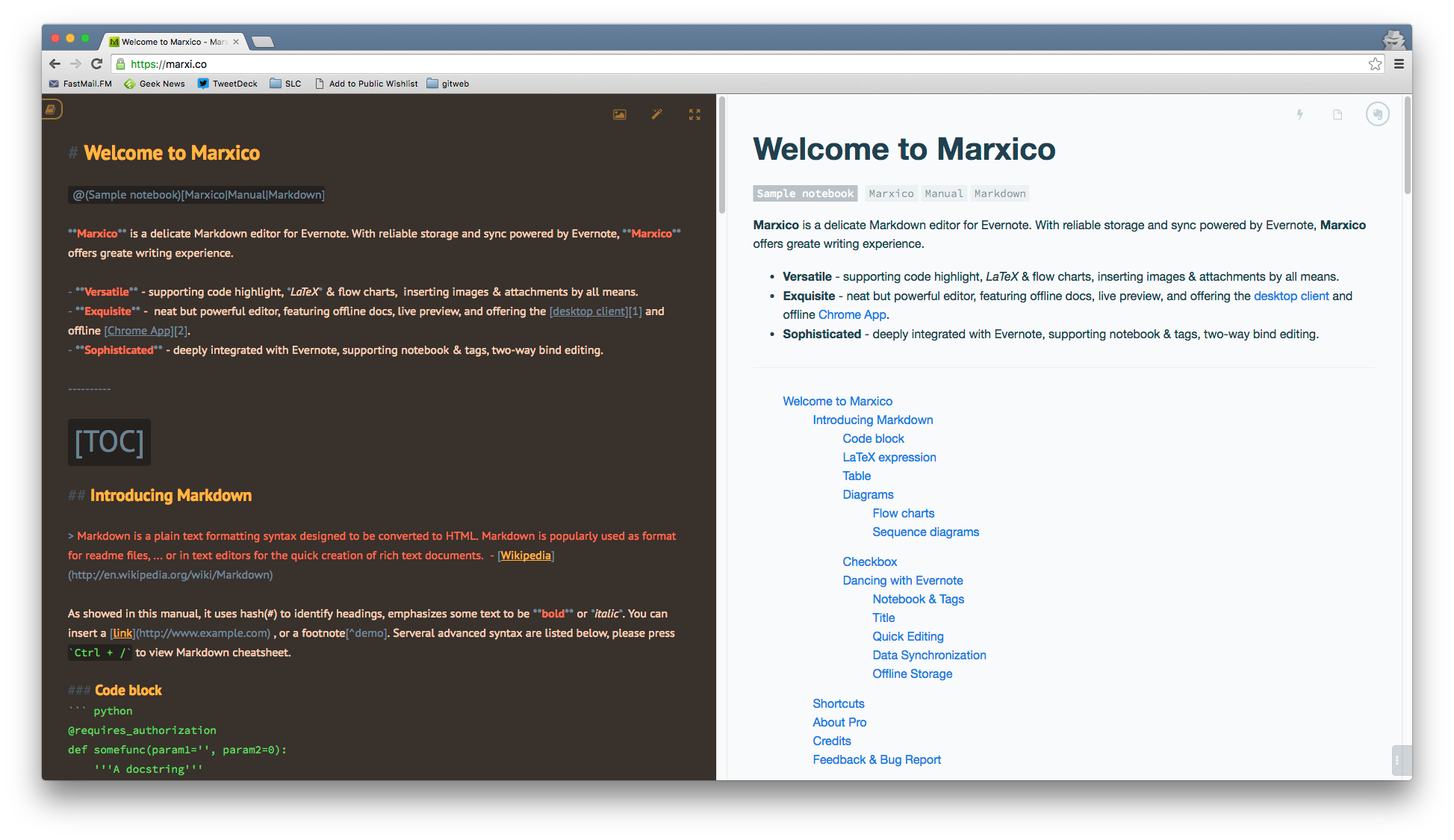Open the gitweb bookmarks folder
Viewport: 1454px width, 840px height.
448,84
